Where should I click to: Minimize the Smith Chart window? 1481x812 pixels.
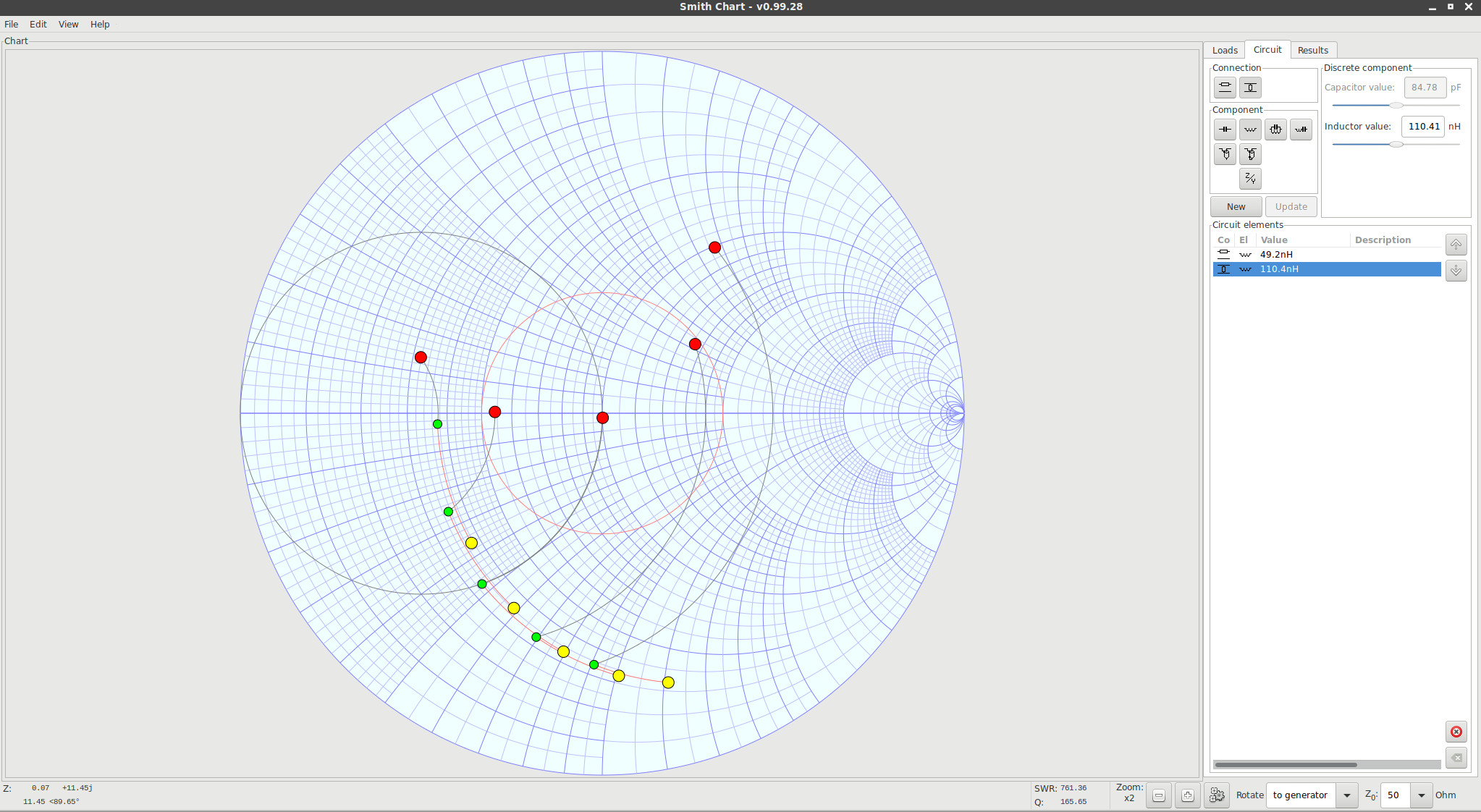[1432, 7]
